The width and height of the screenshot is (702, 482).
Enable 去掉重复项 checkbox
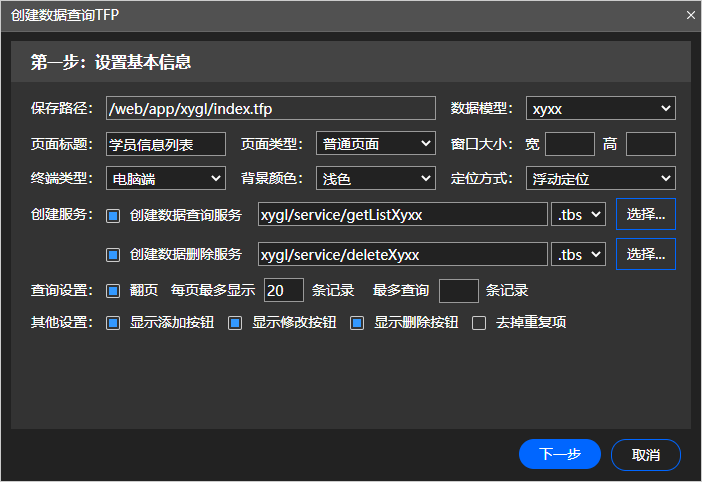coord(479,323)
